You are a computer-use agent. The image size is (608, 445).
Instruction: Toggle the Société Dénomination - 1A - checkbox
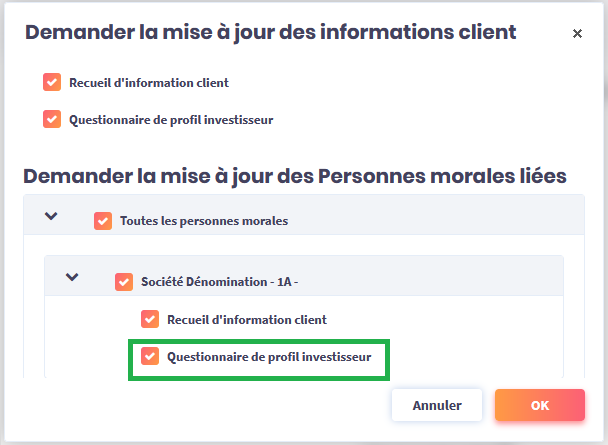tap(124, 282)
